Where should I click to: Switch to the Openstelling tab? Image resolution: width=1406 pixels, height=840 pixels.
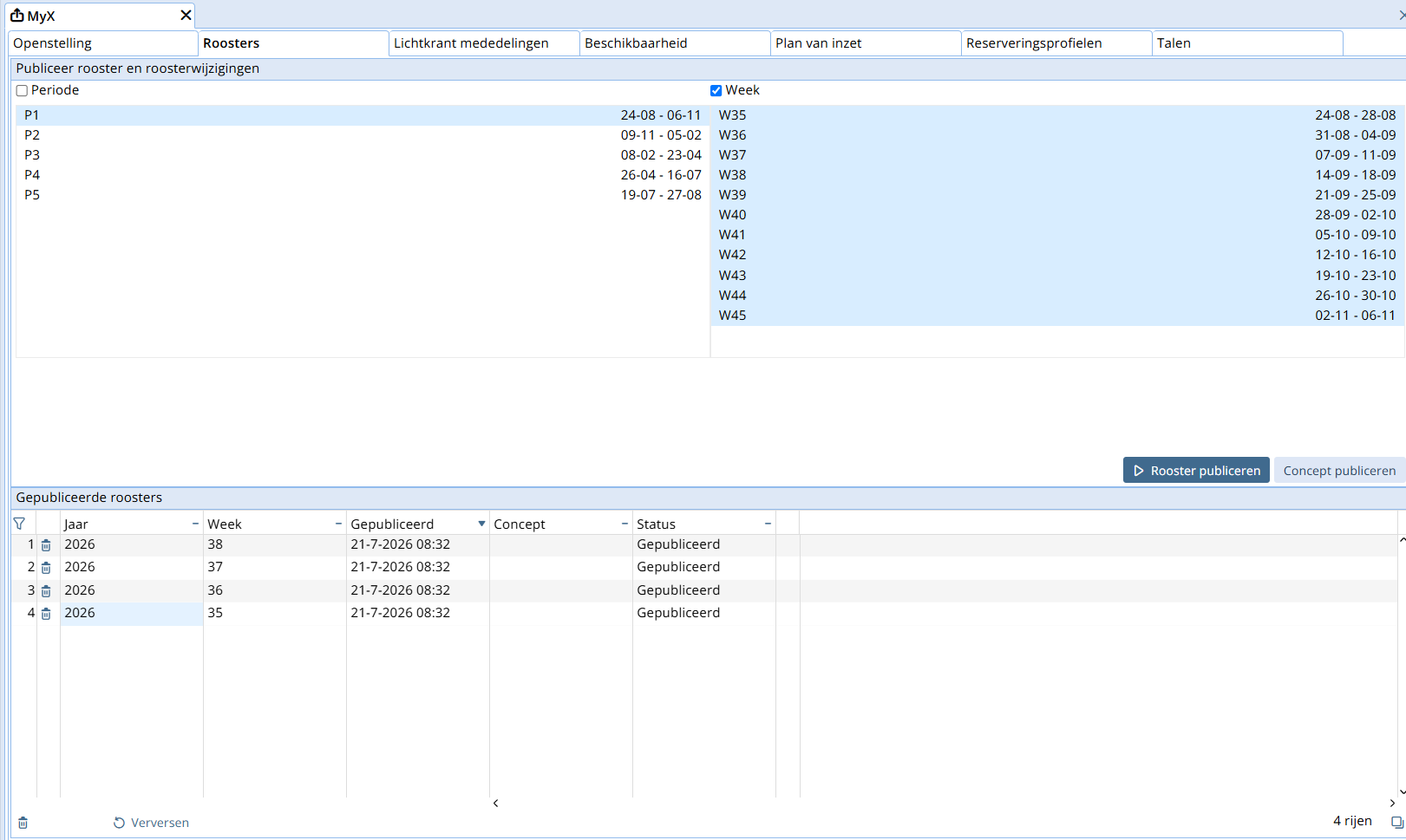click(103, 43)
